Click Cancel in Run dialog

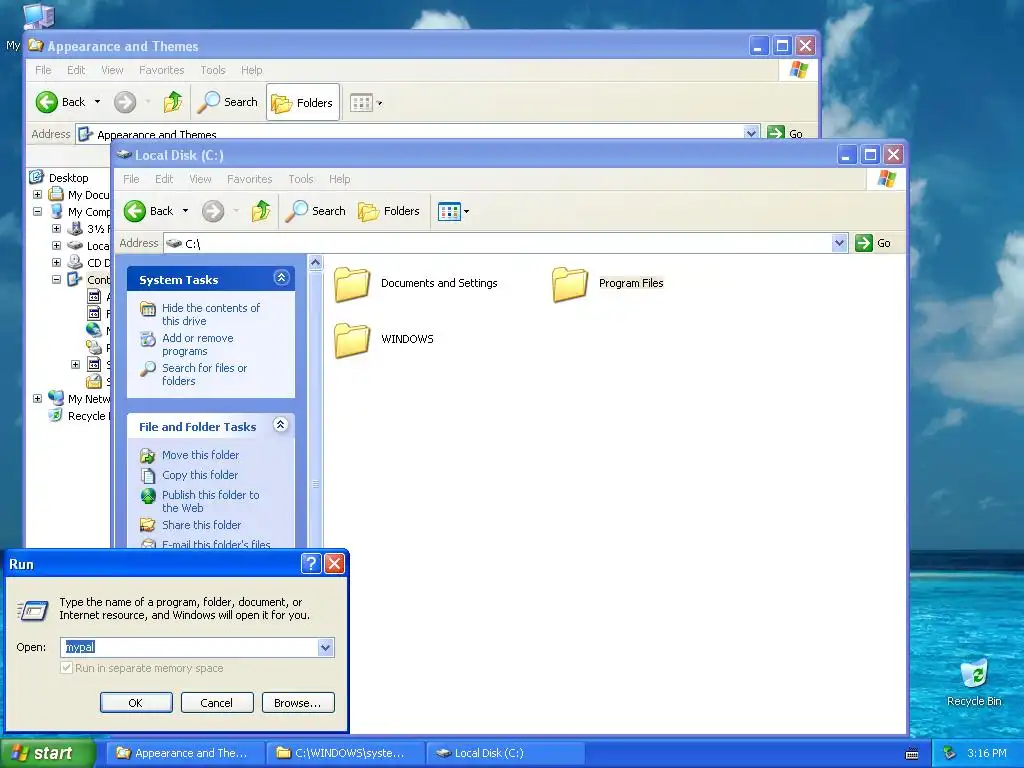pos(217,703)
